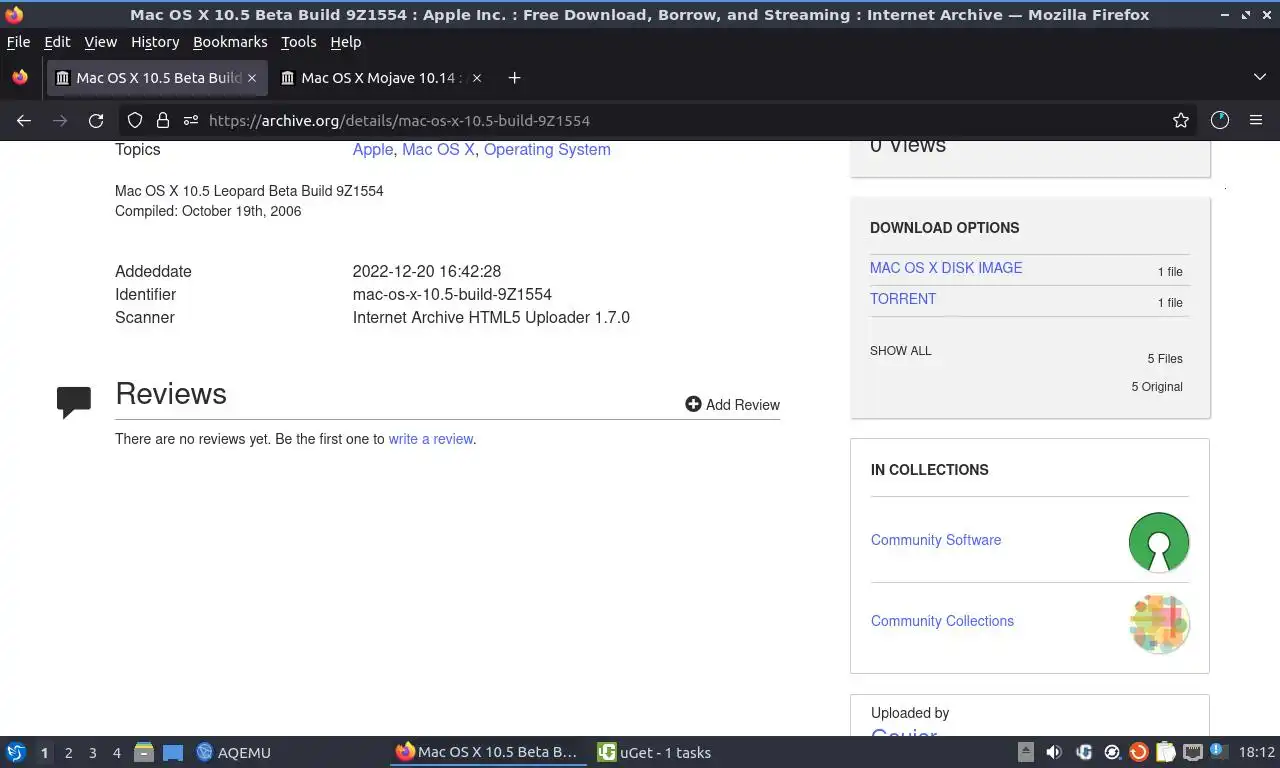The image size is (1280, 768).
Task: Open the Community Software collection logo
Action: point(1159,542)
